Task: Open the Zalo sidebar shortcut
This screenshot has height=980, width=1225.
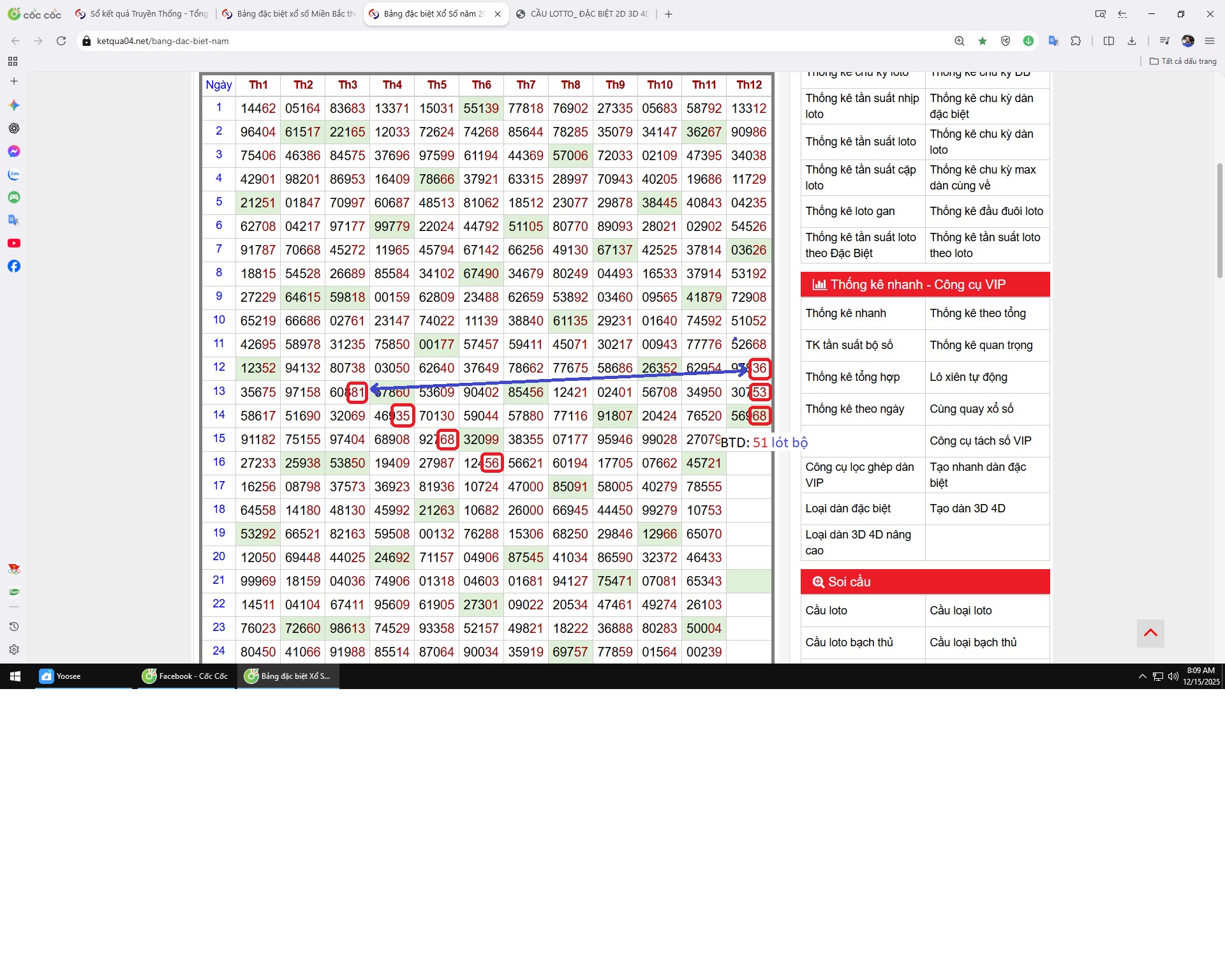Action: [x=13, y=174]
